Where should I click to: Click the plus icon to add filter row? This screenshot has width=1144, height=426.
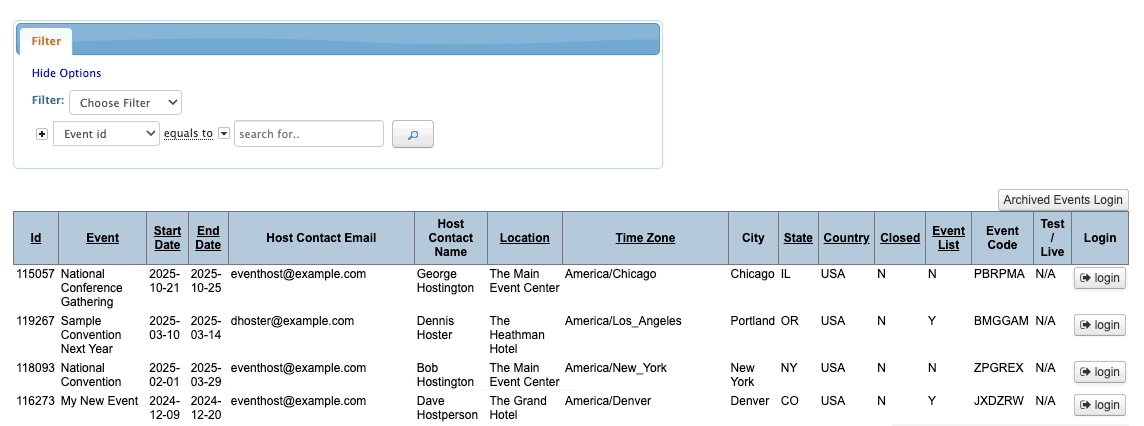click(x=42, y=134)
